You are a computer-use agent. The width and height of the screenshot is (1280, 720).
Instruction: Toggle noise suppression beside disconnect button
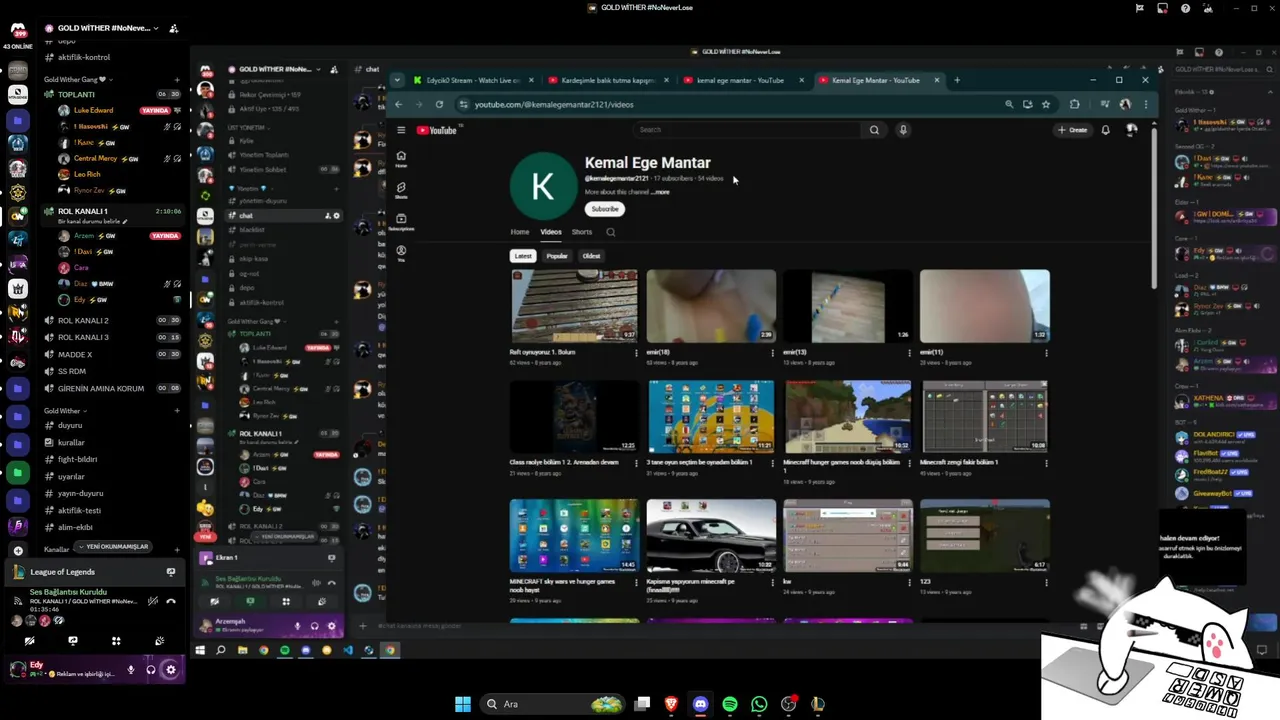point(152,601)
